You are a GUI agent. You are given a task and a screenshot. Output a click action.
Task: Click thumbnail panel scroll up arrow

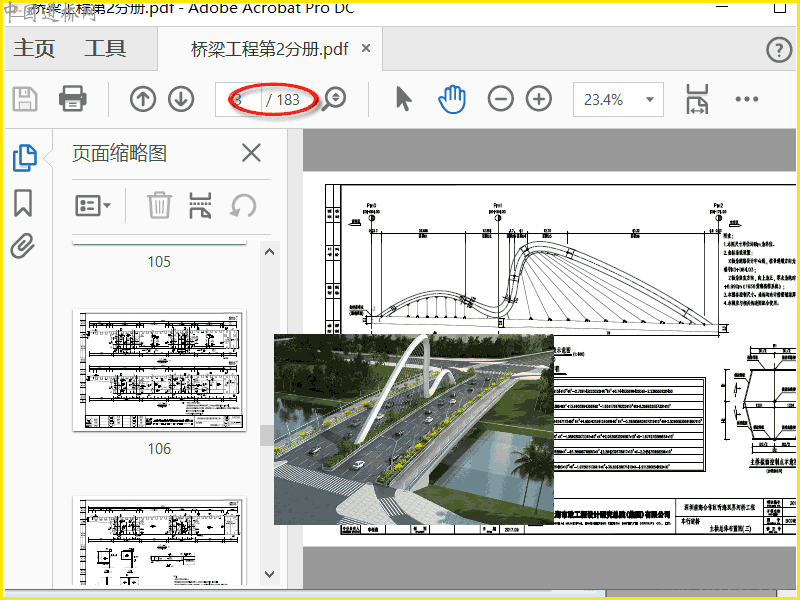(269, 252)
